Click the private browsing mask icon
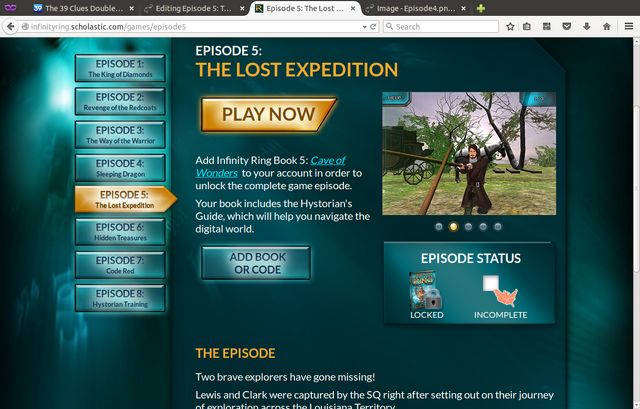 [x=11, y=8]
